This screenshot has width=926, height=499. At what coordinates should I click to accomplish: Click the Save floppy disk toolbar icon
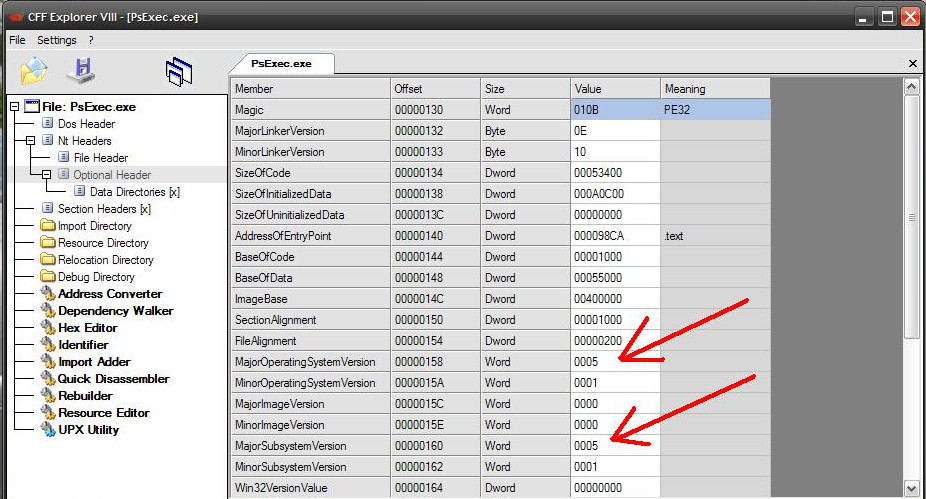click(81, 71)
